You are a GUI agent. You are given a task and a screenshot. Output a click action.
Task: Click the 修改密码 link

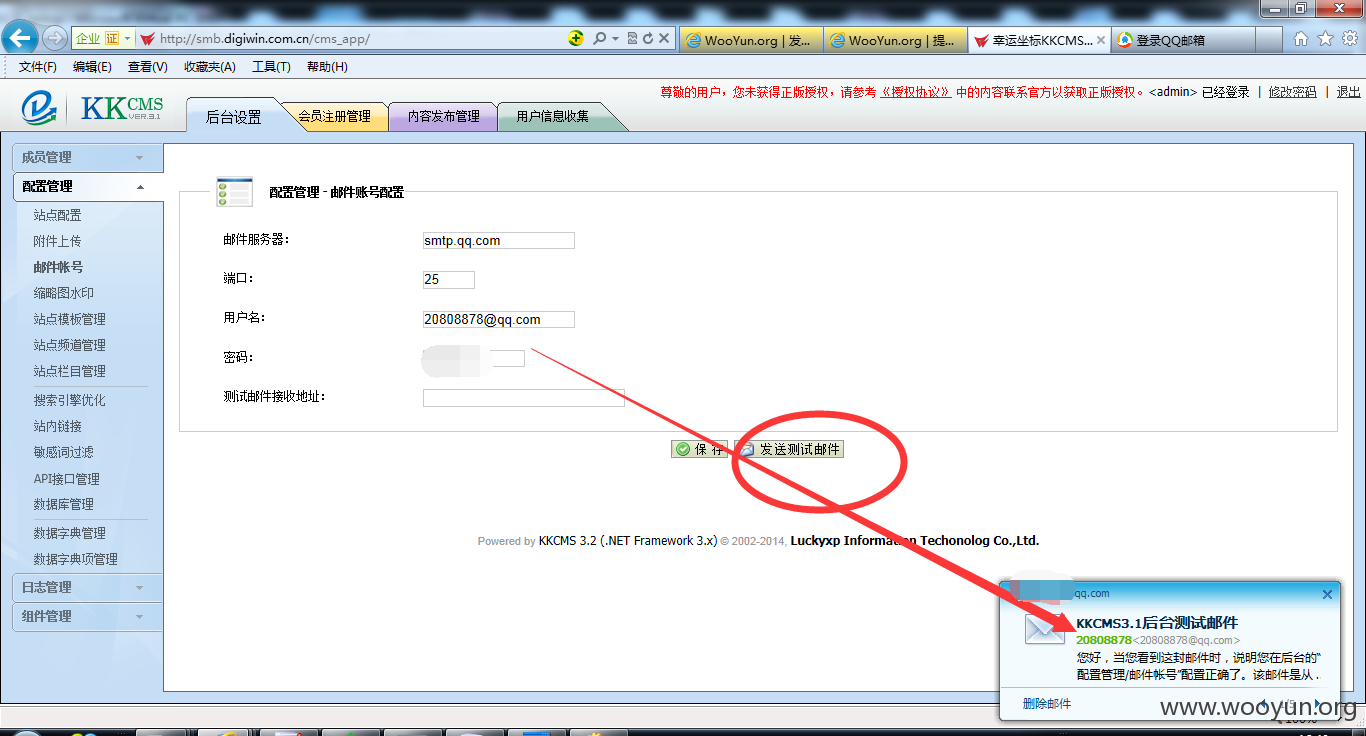[1292, 92]
